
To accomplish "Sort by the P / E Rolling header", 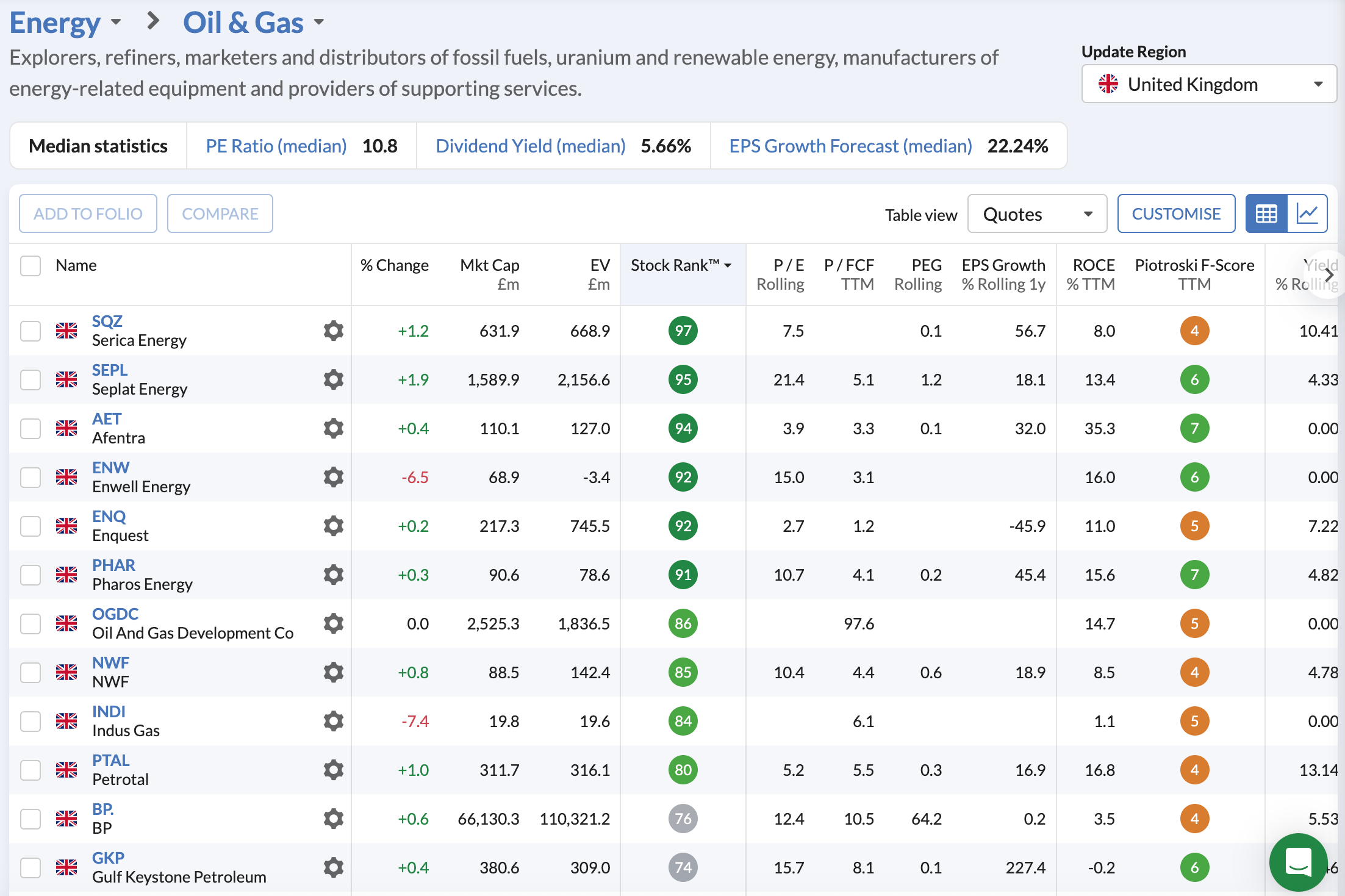I will coord(780,274).
